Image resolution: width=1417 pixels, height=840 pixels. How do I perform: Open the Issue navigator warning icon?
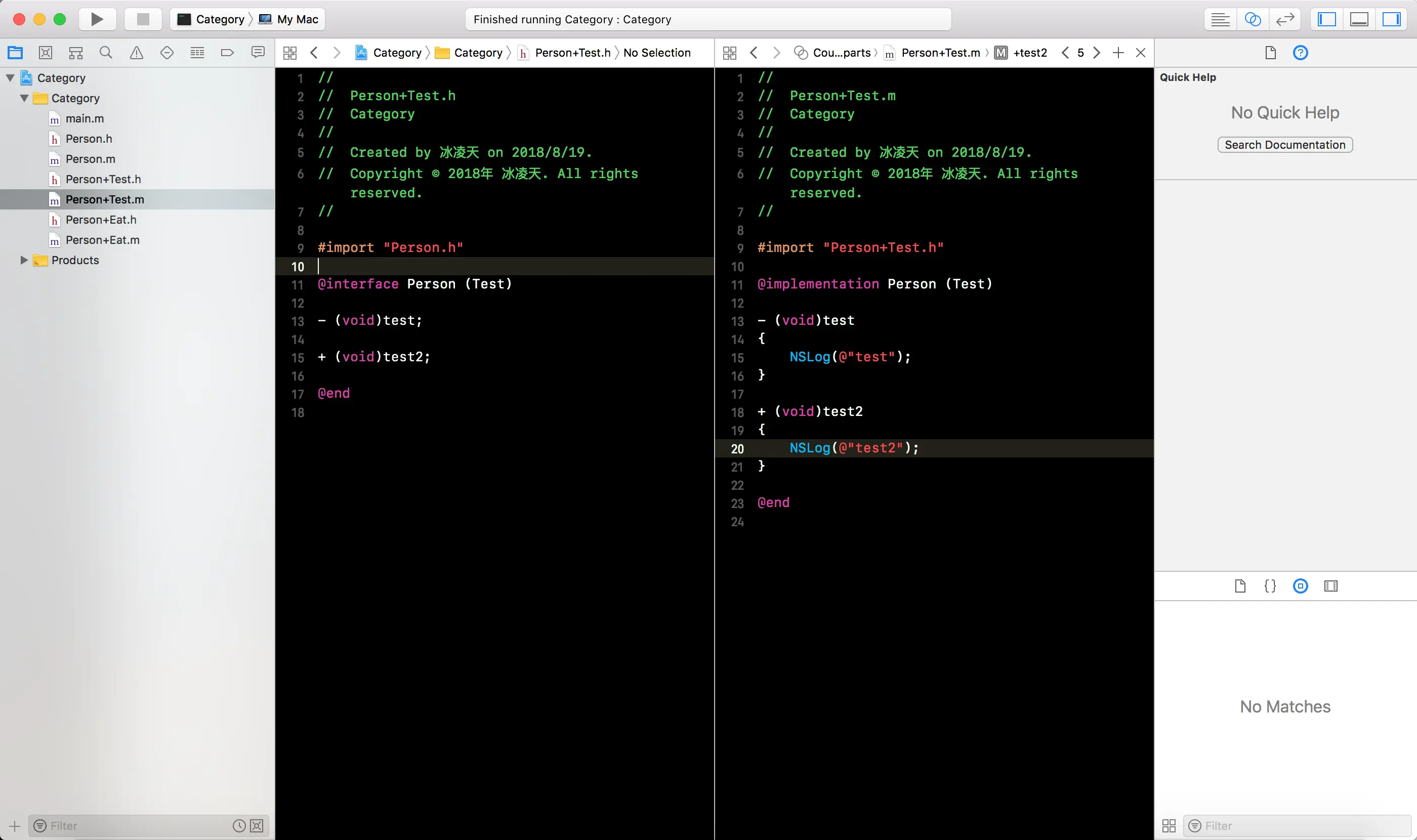point(137,53)
